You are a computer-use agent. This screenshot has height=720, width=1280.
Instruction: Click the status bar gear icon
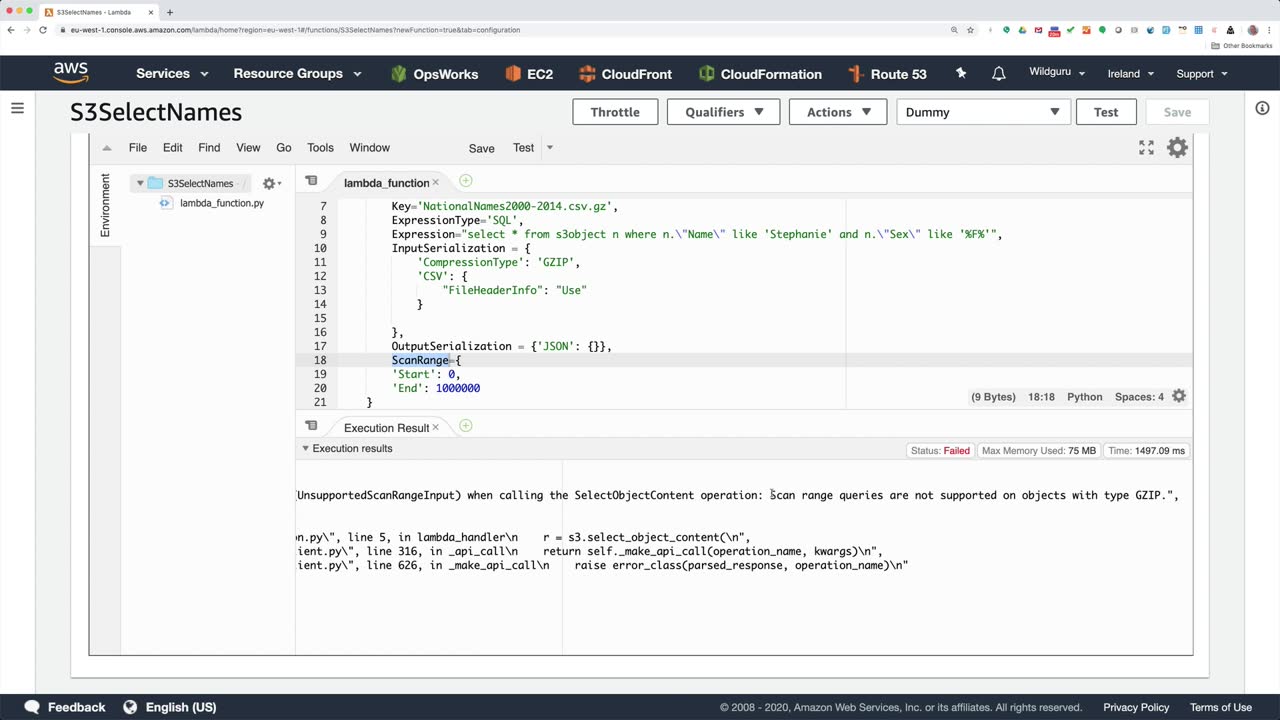(1179, 397)
